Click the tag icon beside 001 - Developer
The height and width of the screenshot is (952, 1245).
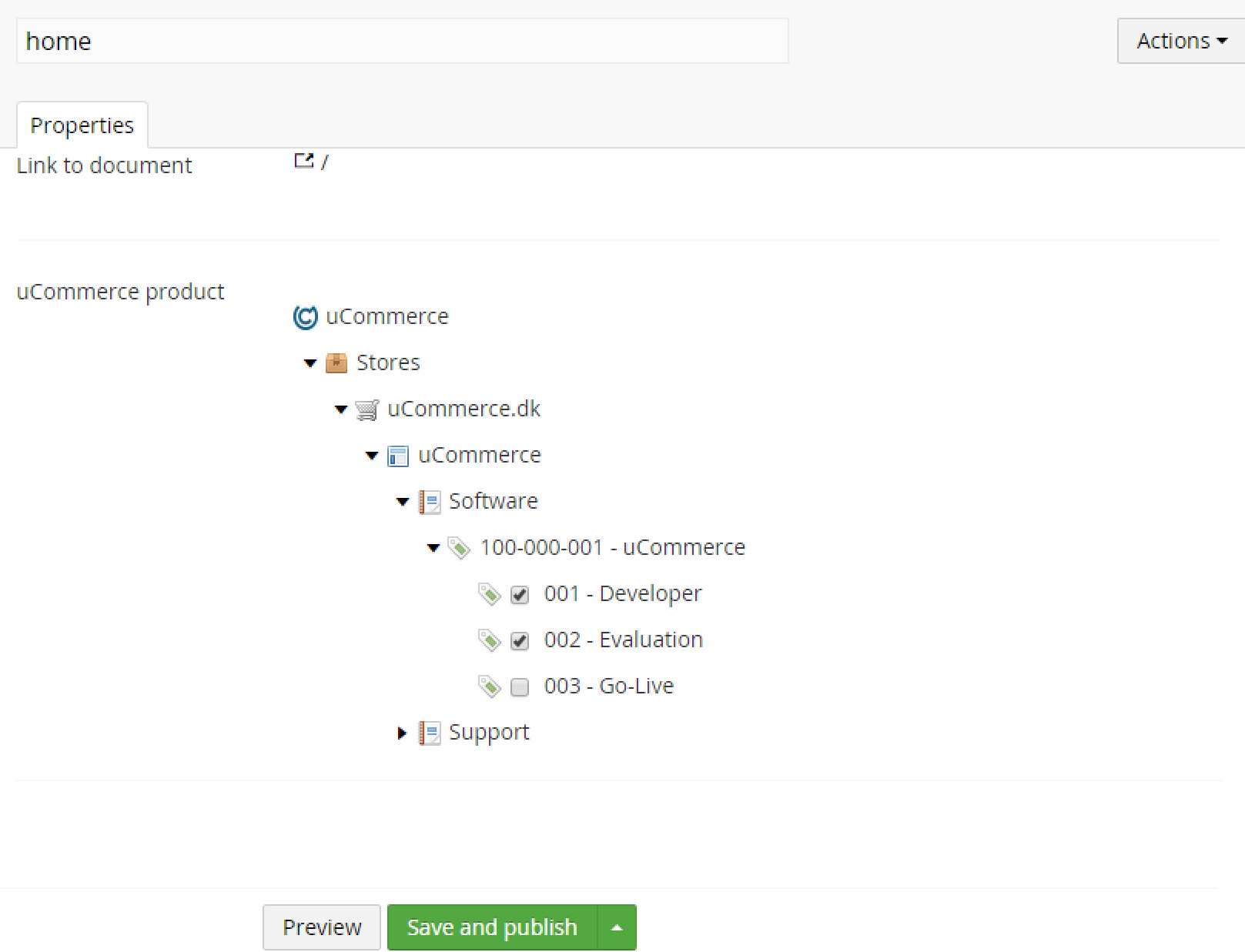[489, 594]
